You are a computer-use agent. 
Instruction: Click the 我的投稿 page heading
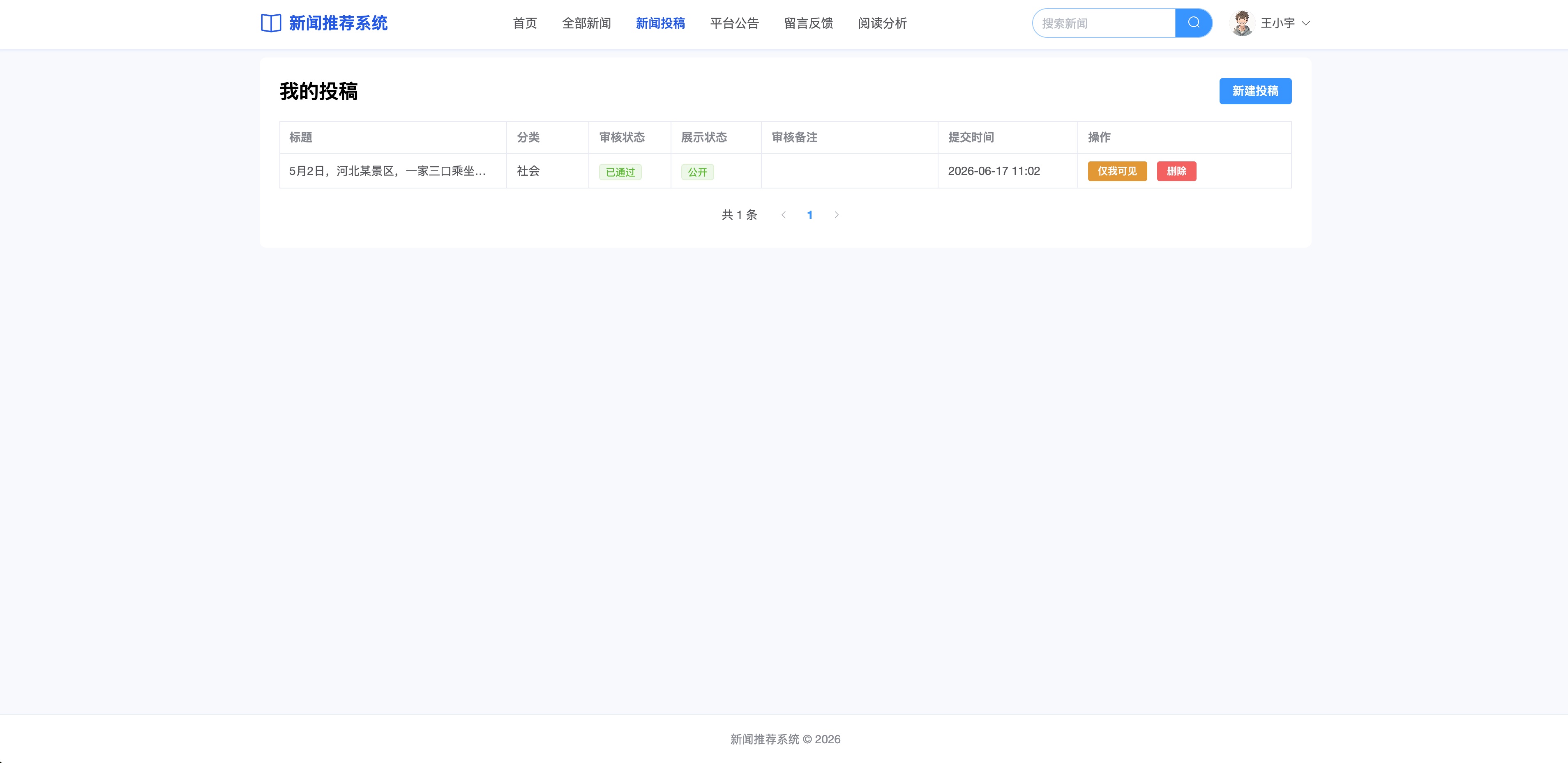318,91
